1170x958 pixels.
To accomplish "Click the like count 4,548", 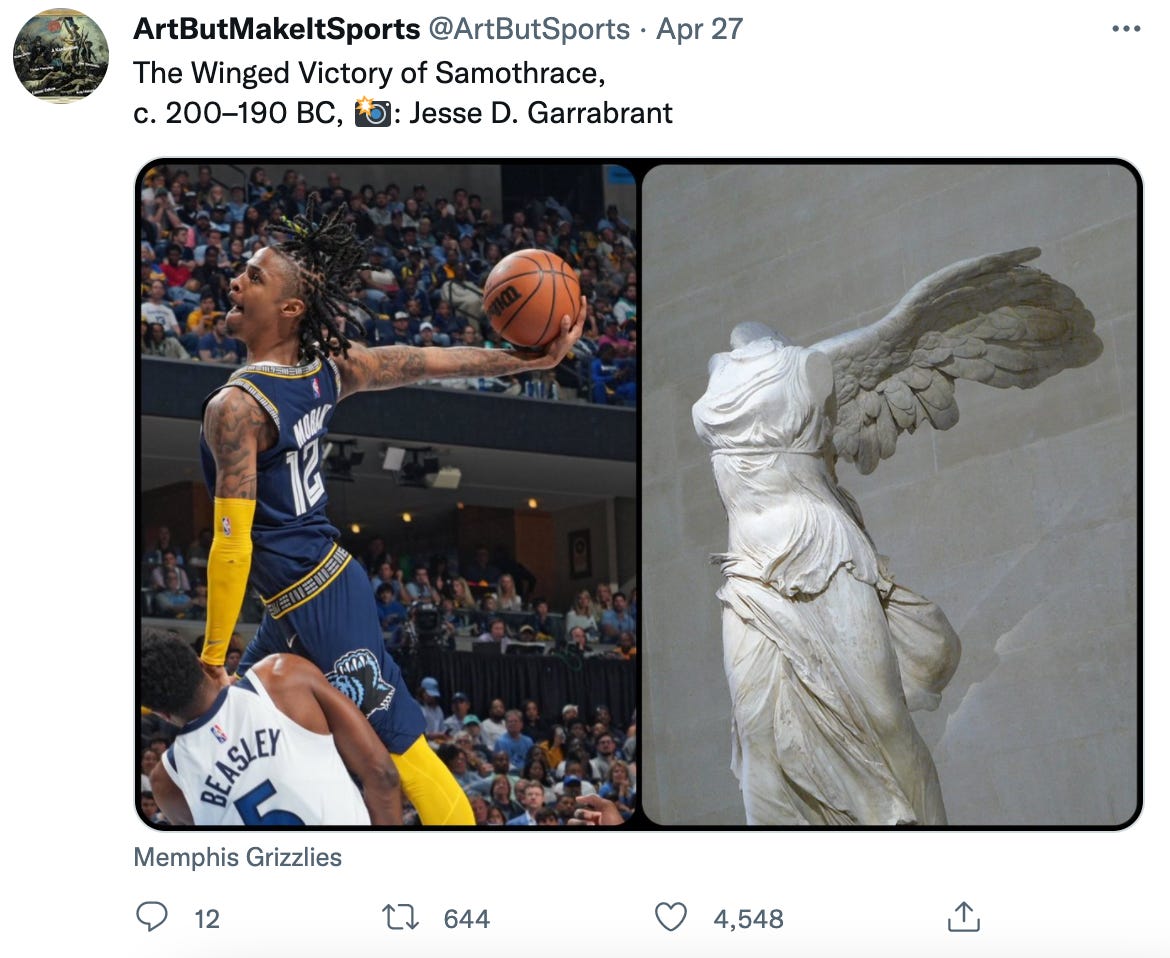I will pos(748,918).
